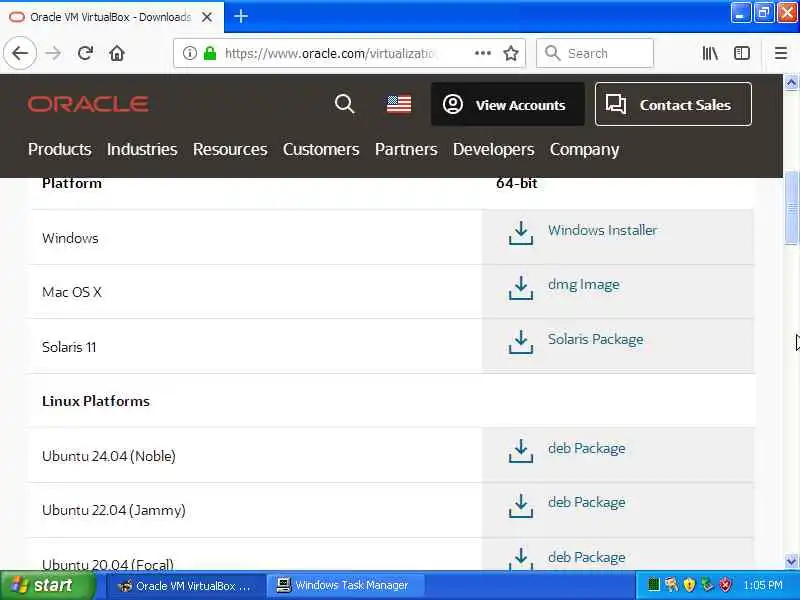The height and width of the screenshot is (600, 800).
Task: Click the vertical scrollbar thumb
Action: pos(791,208)
